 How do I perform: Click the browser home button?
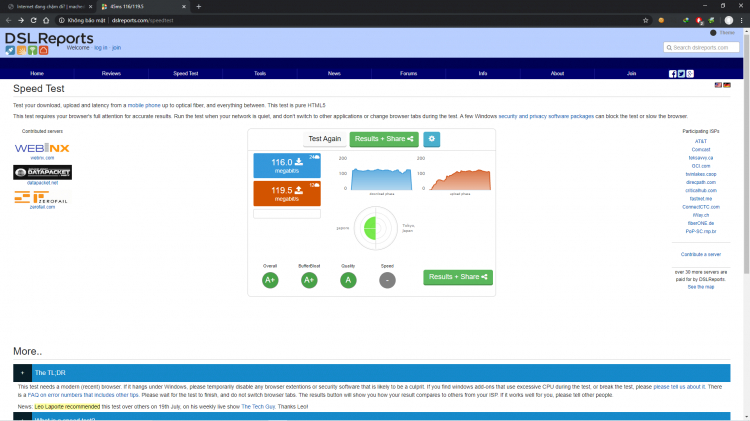coord(46,20)
